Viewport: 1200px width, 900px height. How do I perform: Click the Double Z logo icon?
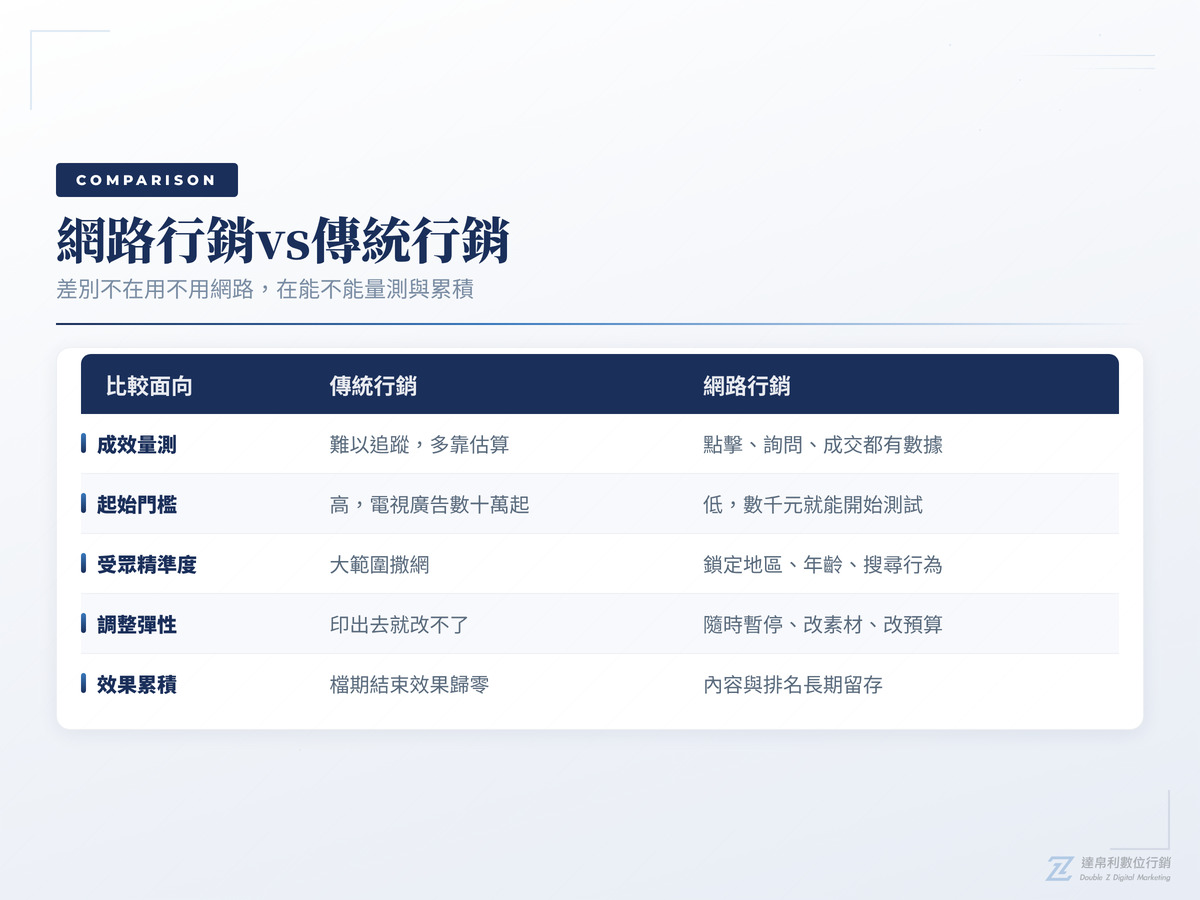pos(1060,868)
